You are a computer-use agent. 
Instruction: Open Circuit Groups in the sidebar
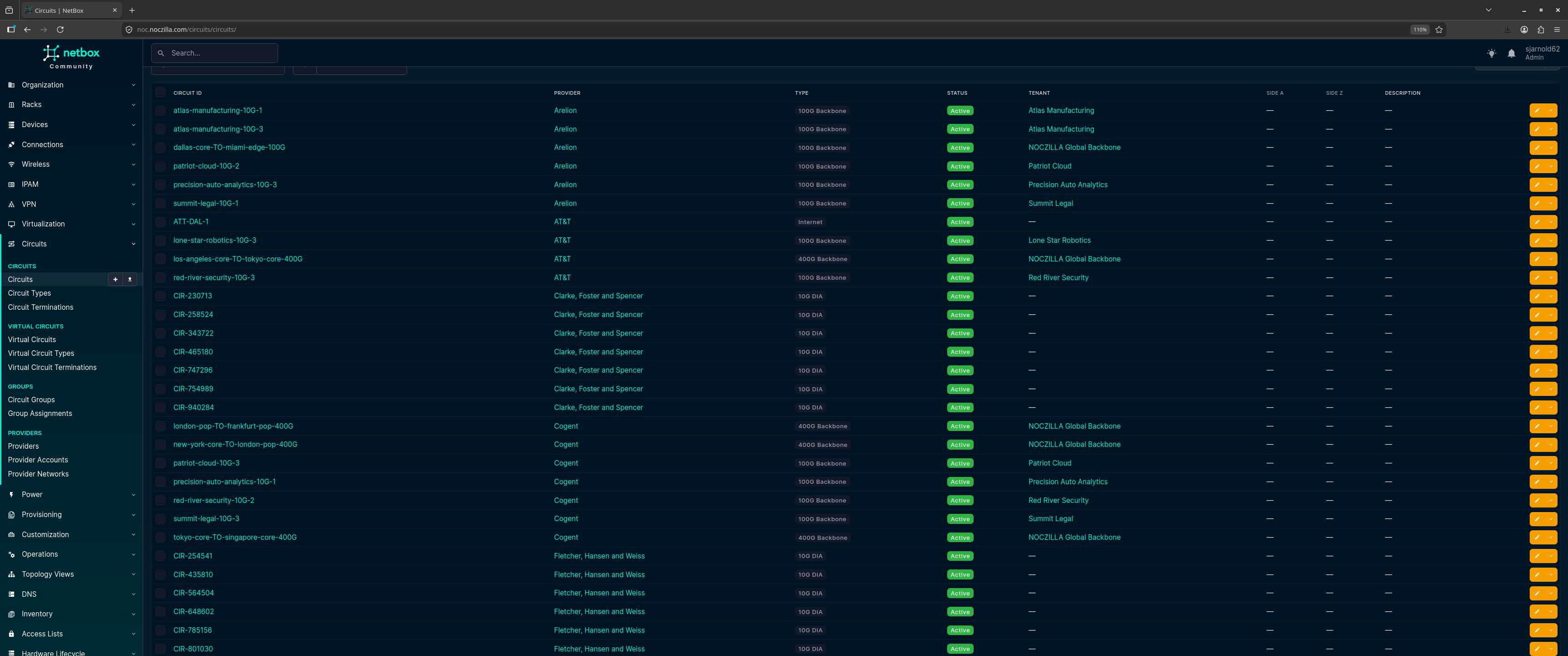[31, 400]
